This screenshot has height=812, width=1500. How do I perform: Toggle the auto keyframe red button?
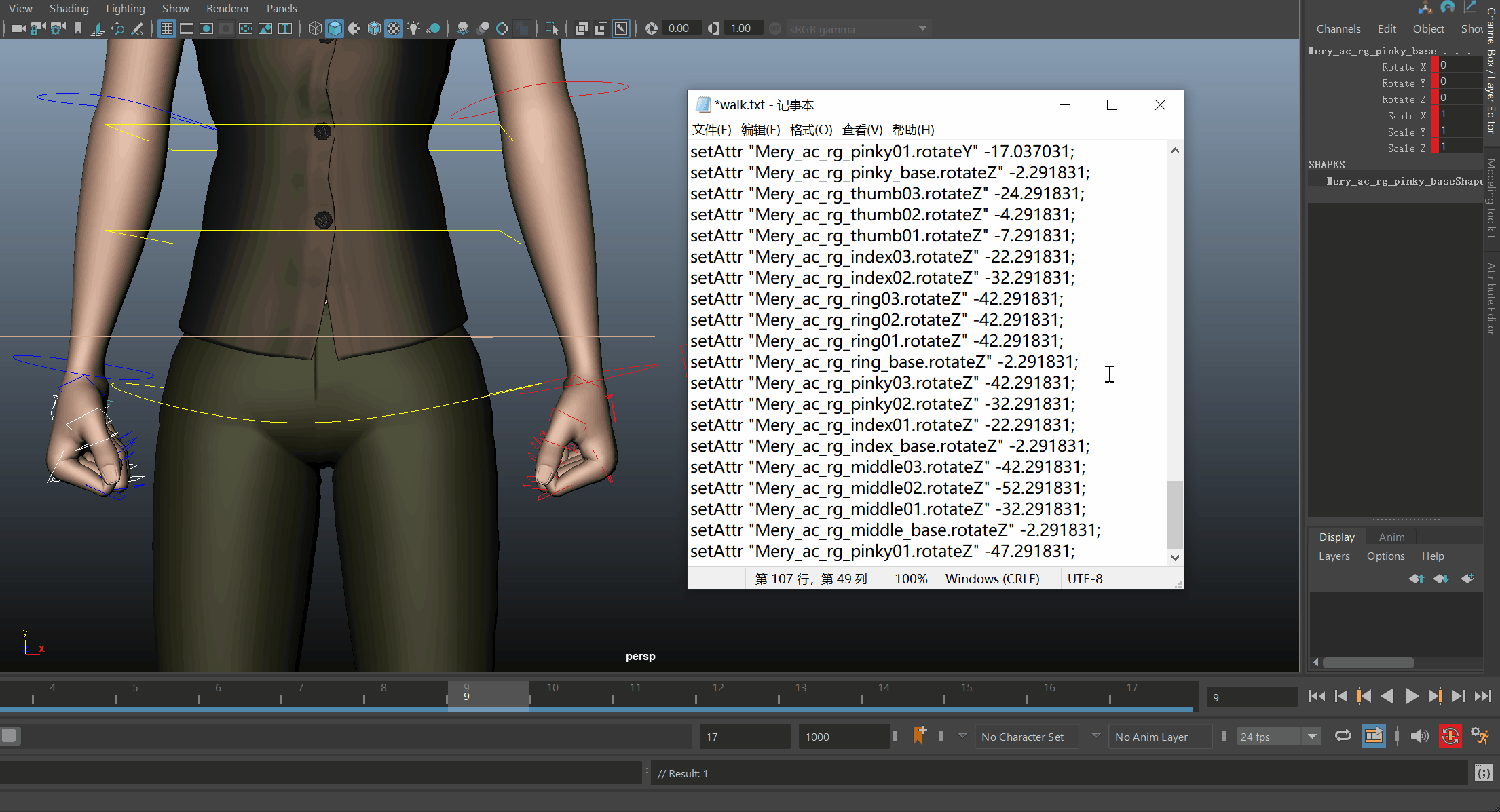(x=1450, y=736)
